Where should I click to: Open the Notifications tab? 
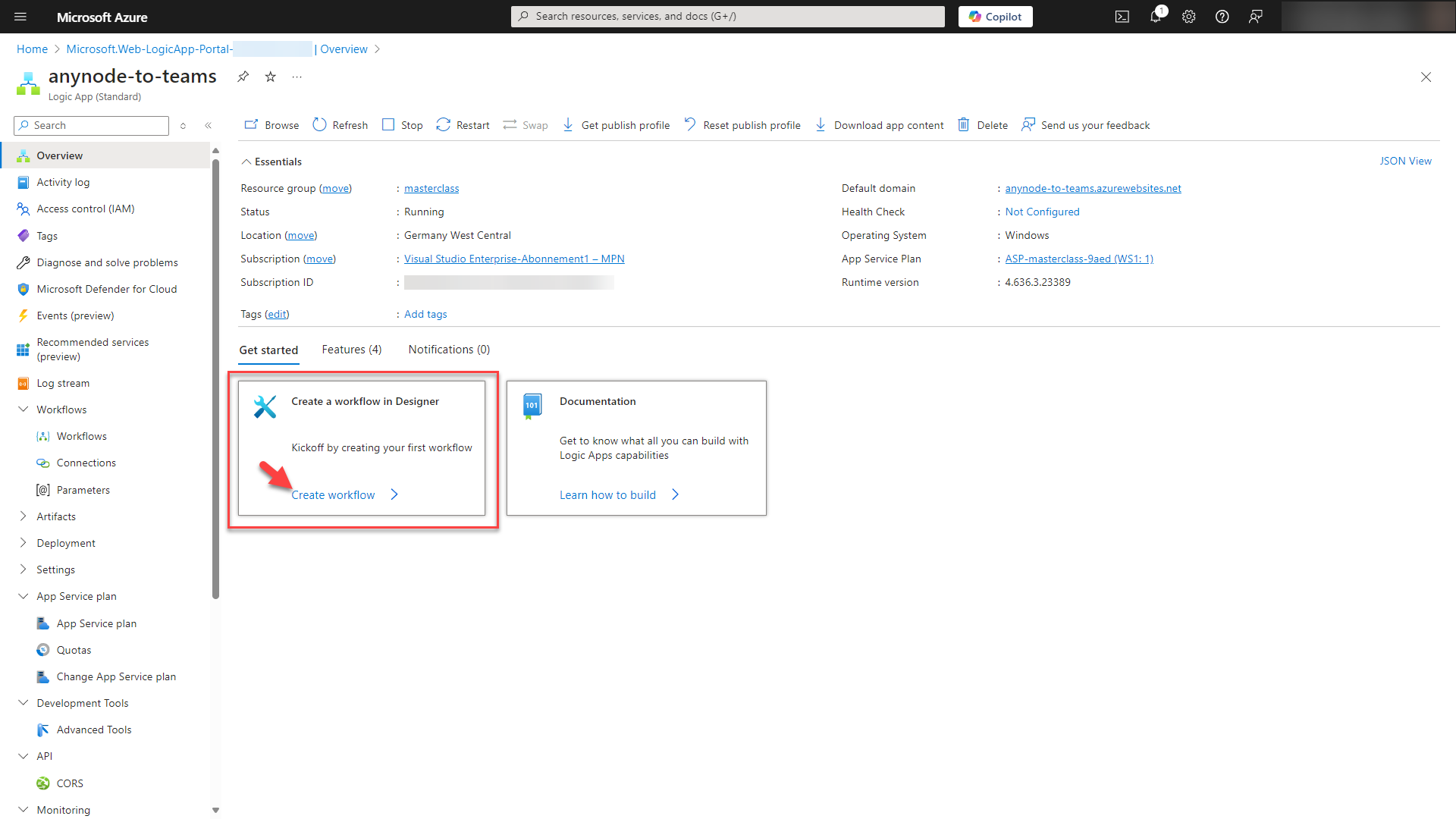click(448, 350)
